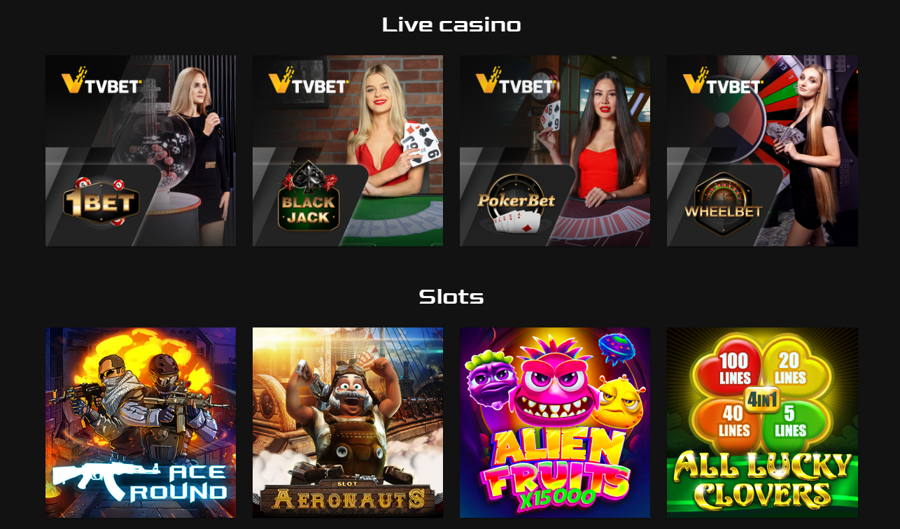Select the Slots section heading
900x529 pixels.
point(451,297)
